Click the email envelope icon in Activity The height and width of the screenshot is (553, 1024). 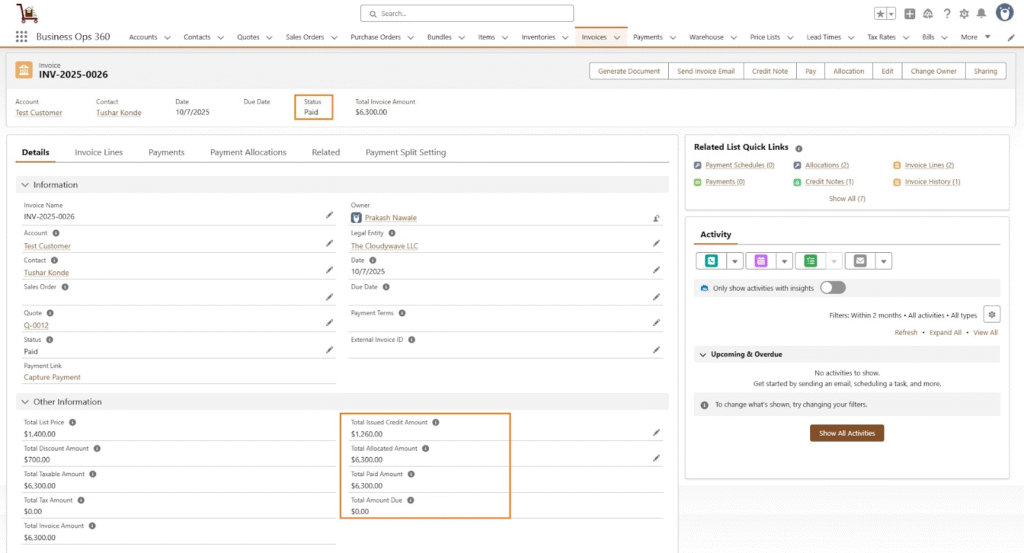[859, 261]
